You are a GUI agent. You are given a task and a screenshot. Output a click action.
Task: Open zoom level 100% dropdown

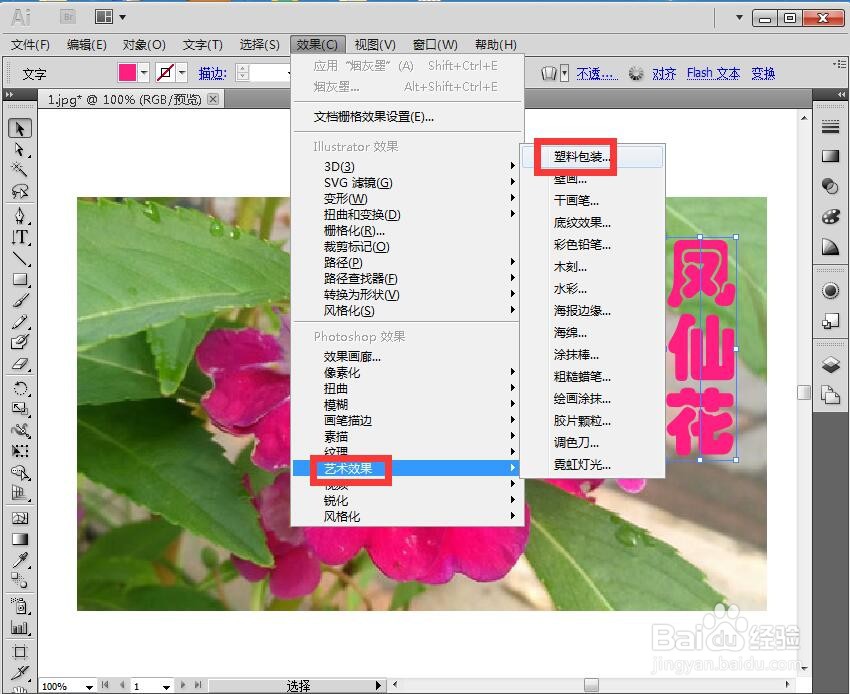coord(89,686)
